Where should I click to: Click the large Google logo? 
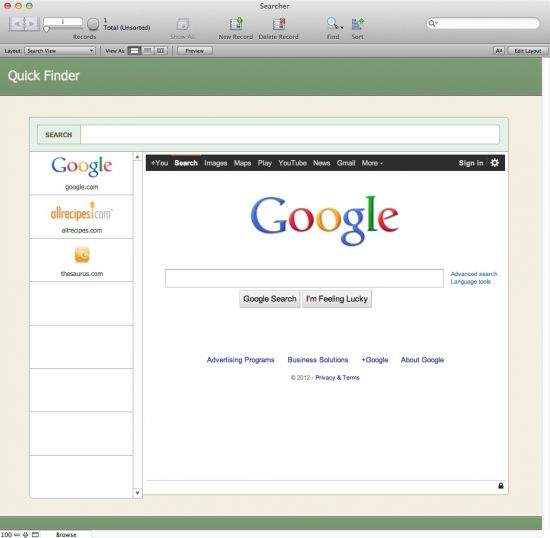(x=324, y=221)
